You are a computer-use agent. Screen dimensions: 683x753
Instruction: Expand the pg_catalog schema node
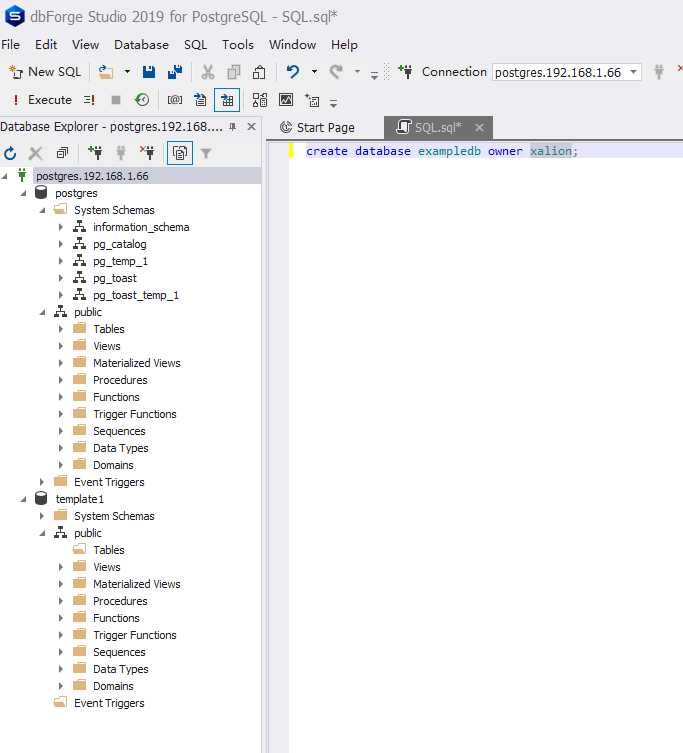click(x=61, y=244)
